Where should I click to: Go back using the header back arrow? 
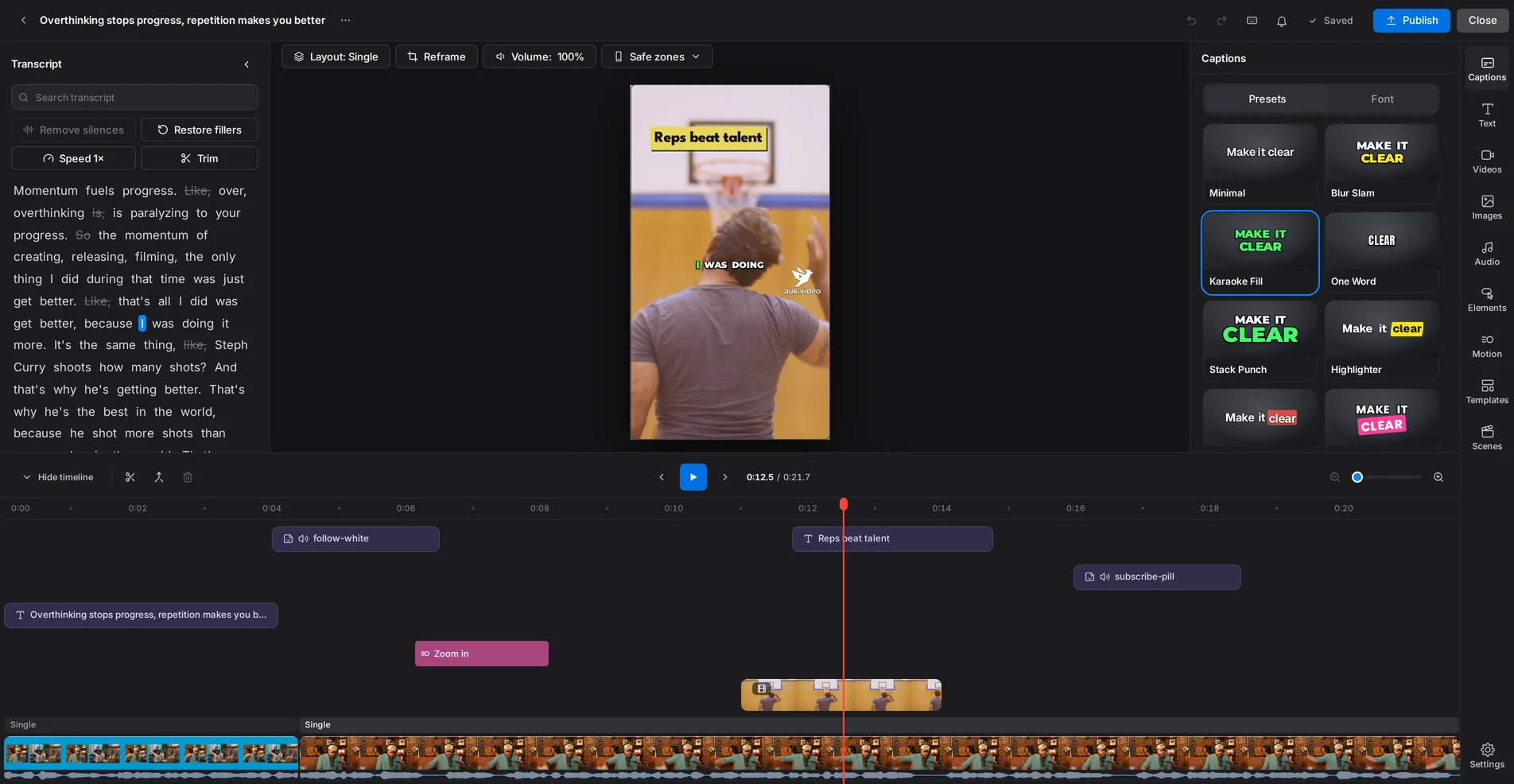pos(23,21)
